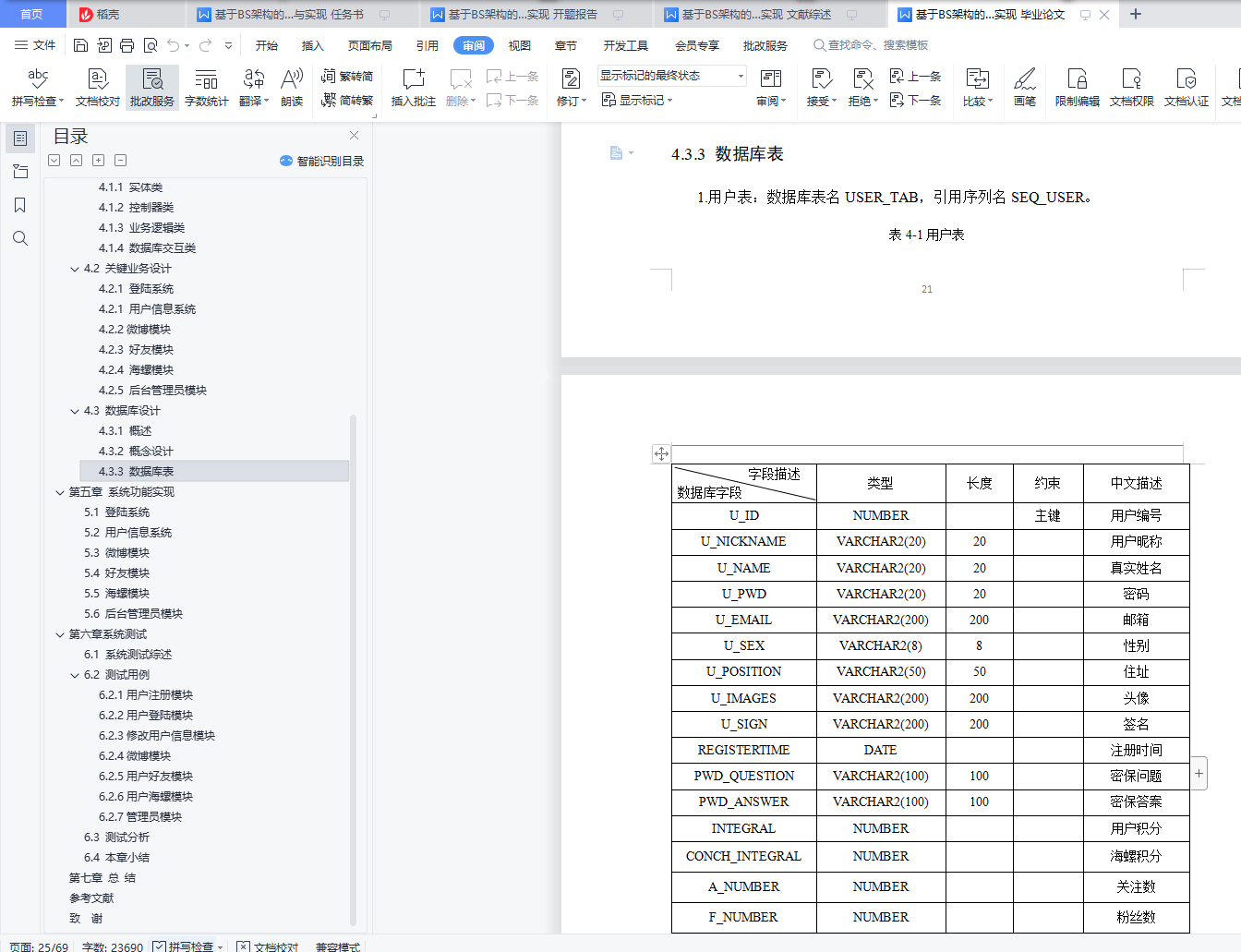Click the 查找命令、搜索模板 search box

(870, 45)
